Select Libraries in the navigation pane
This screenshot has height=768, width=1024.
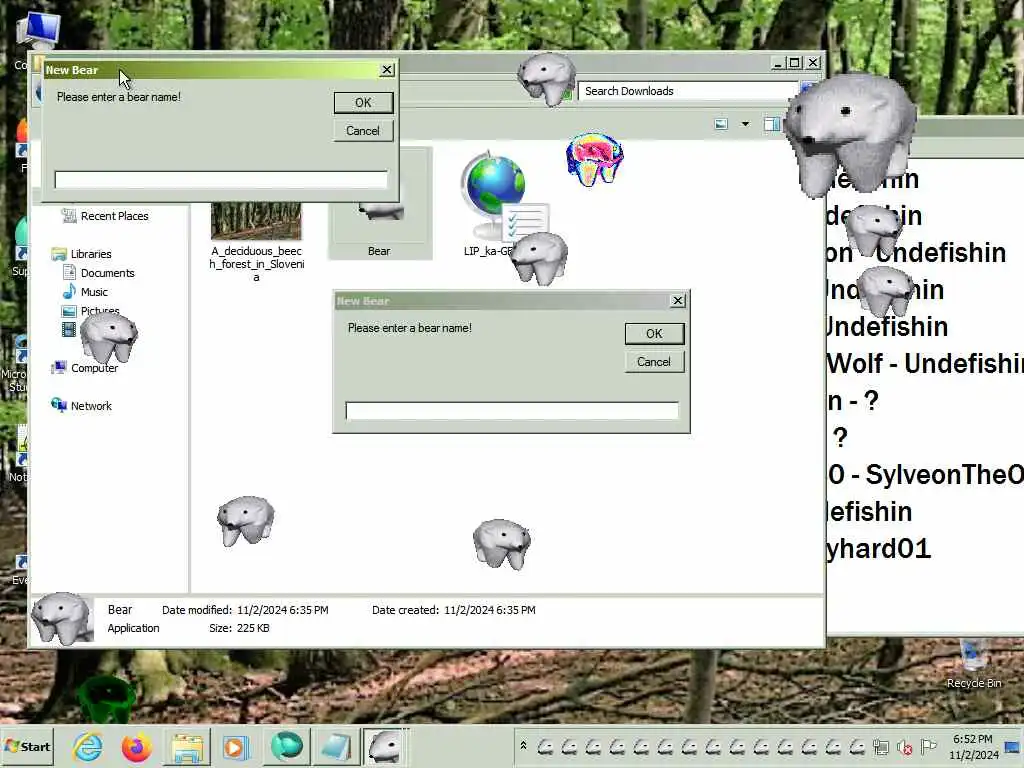[82, 253]
